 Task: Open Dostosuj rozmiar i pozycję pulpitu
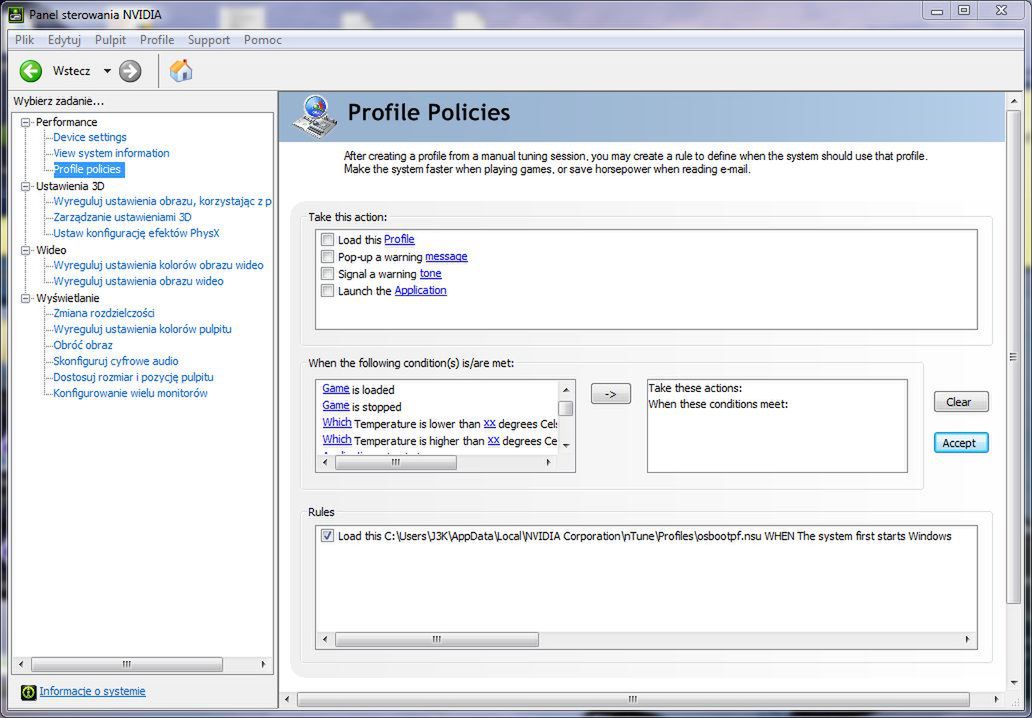133,377
